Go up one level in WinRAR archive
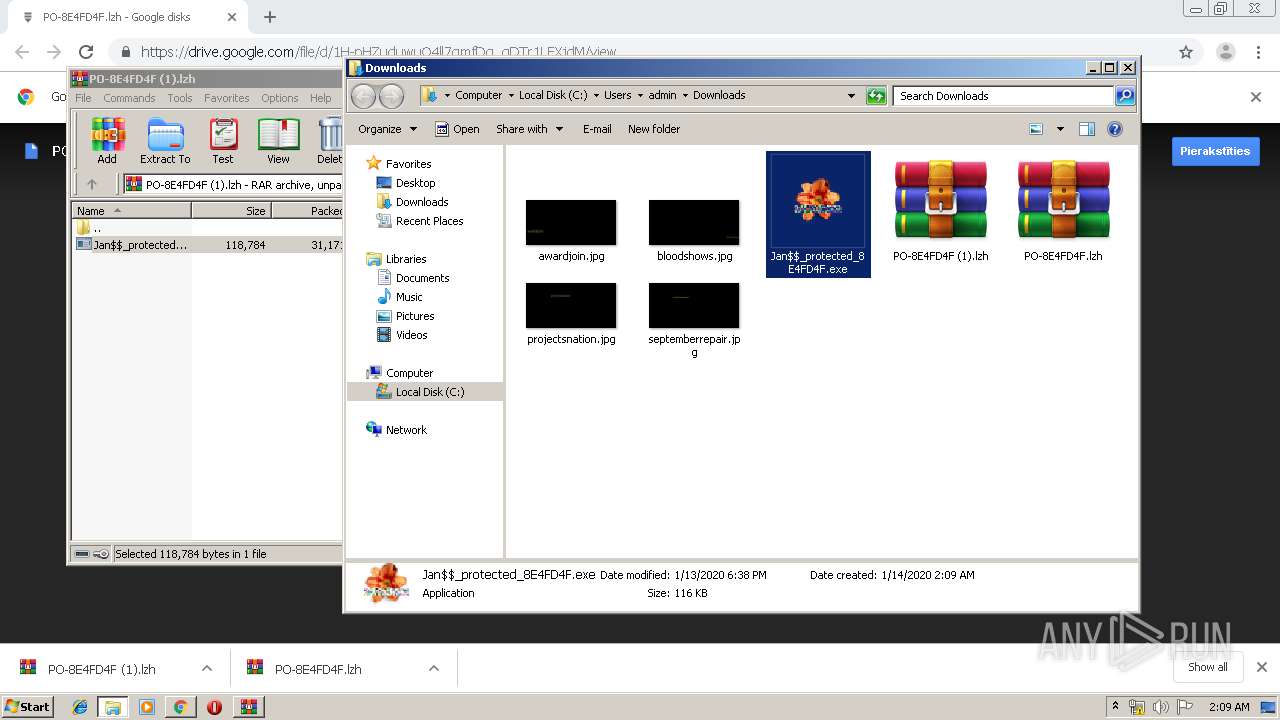 click(x=92, y=184)
